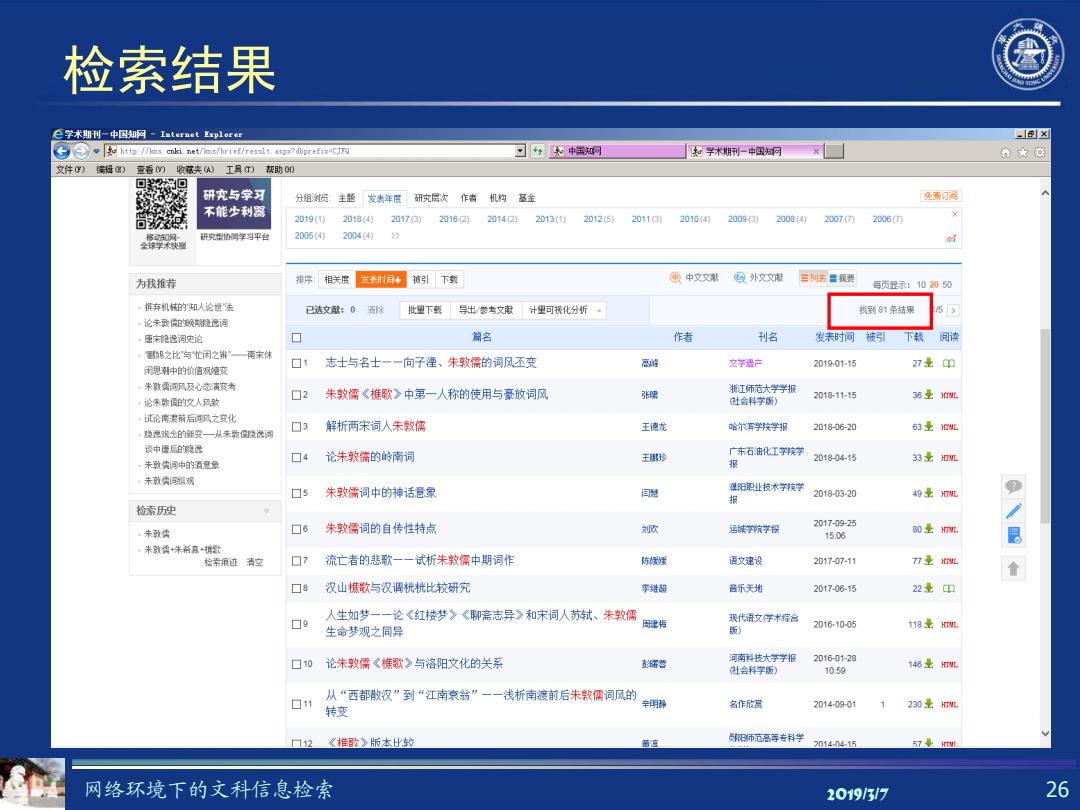Check the box for result 7
Screen dimensions: 1080x810
[x=296, y=561]
